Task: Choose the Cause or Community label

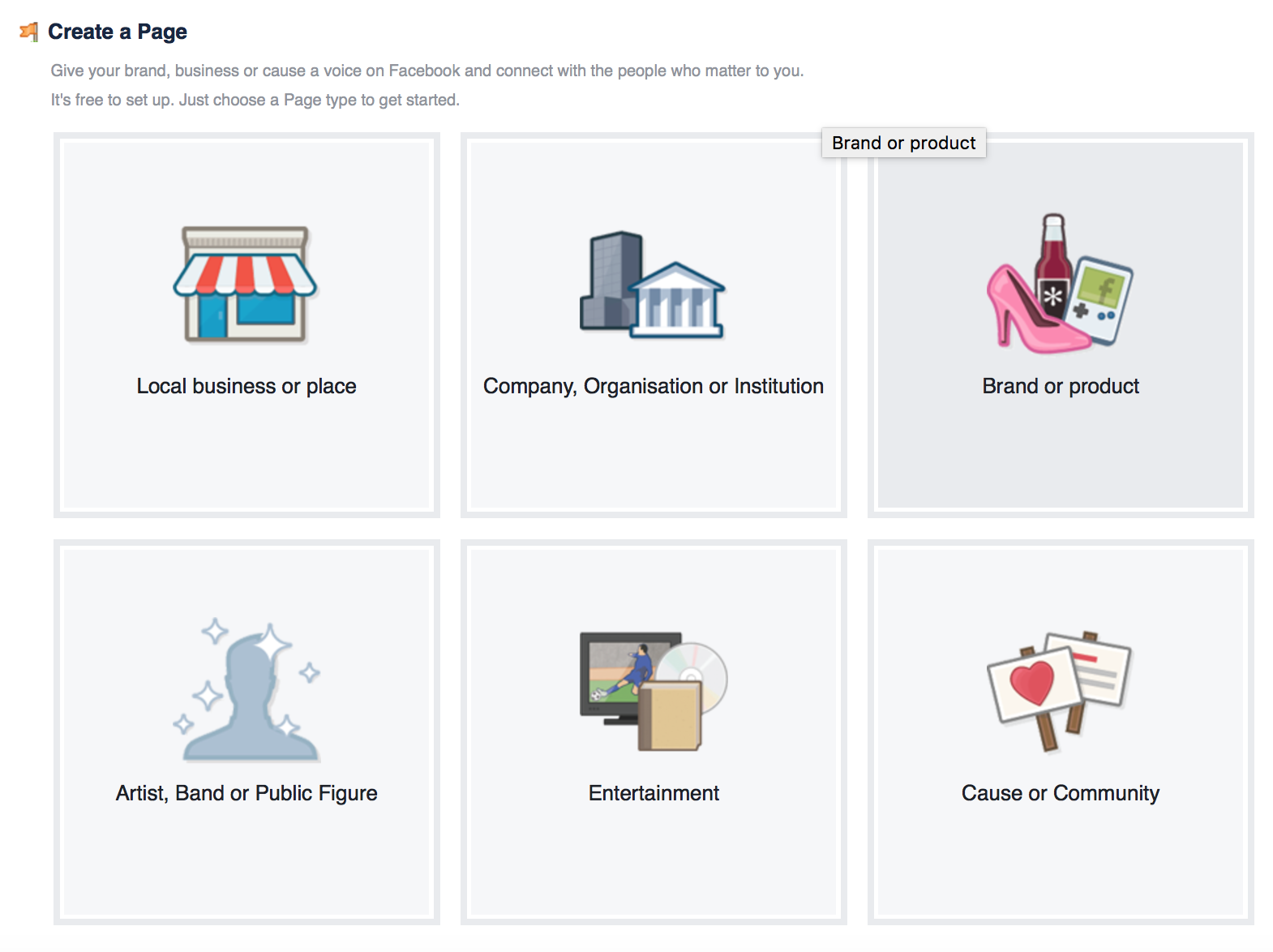Action: click(x=1061, y=793)
